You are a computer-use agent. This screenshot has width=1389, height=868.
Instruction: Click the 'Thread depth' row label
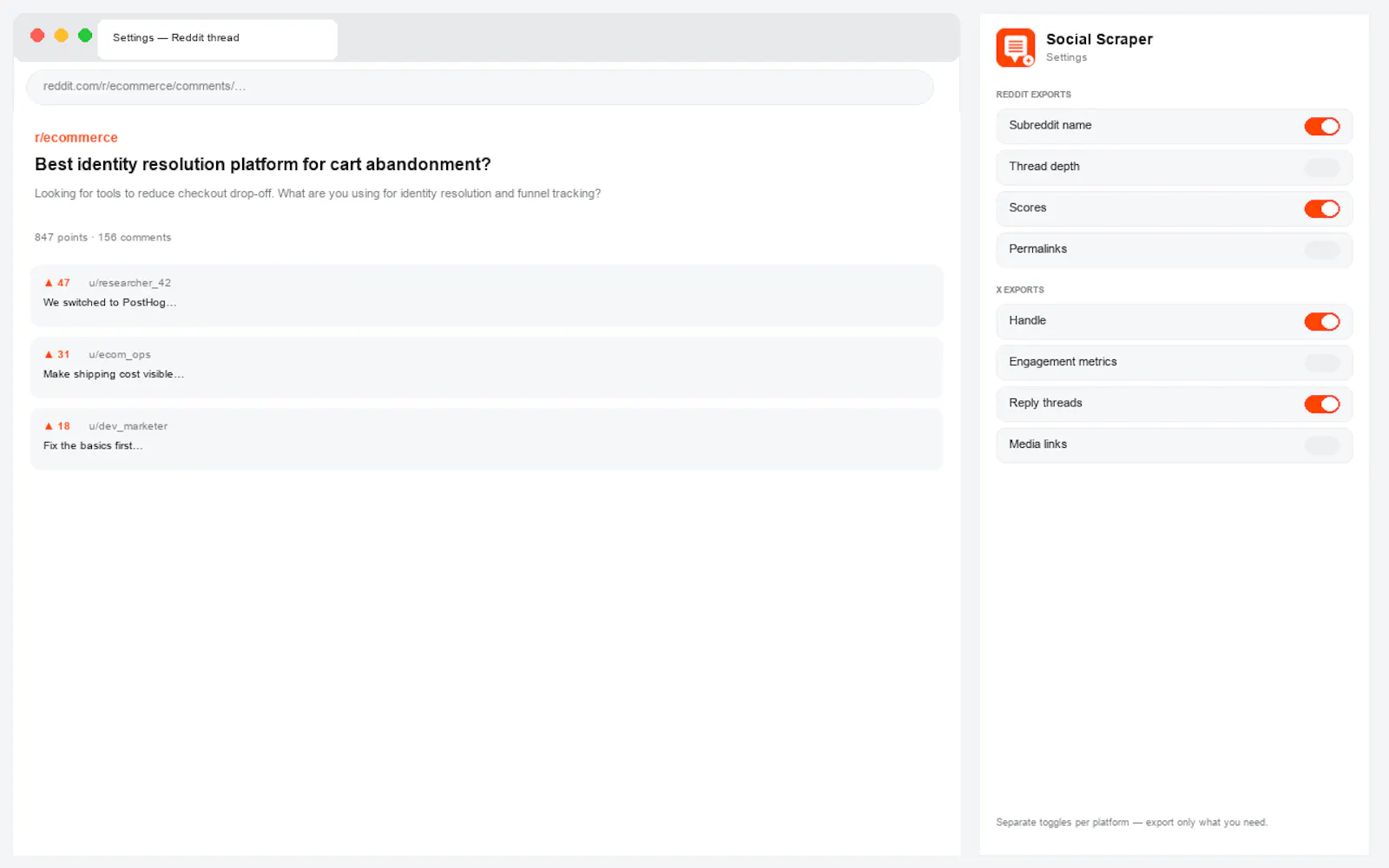coord(1043,167)
